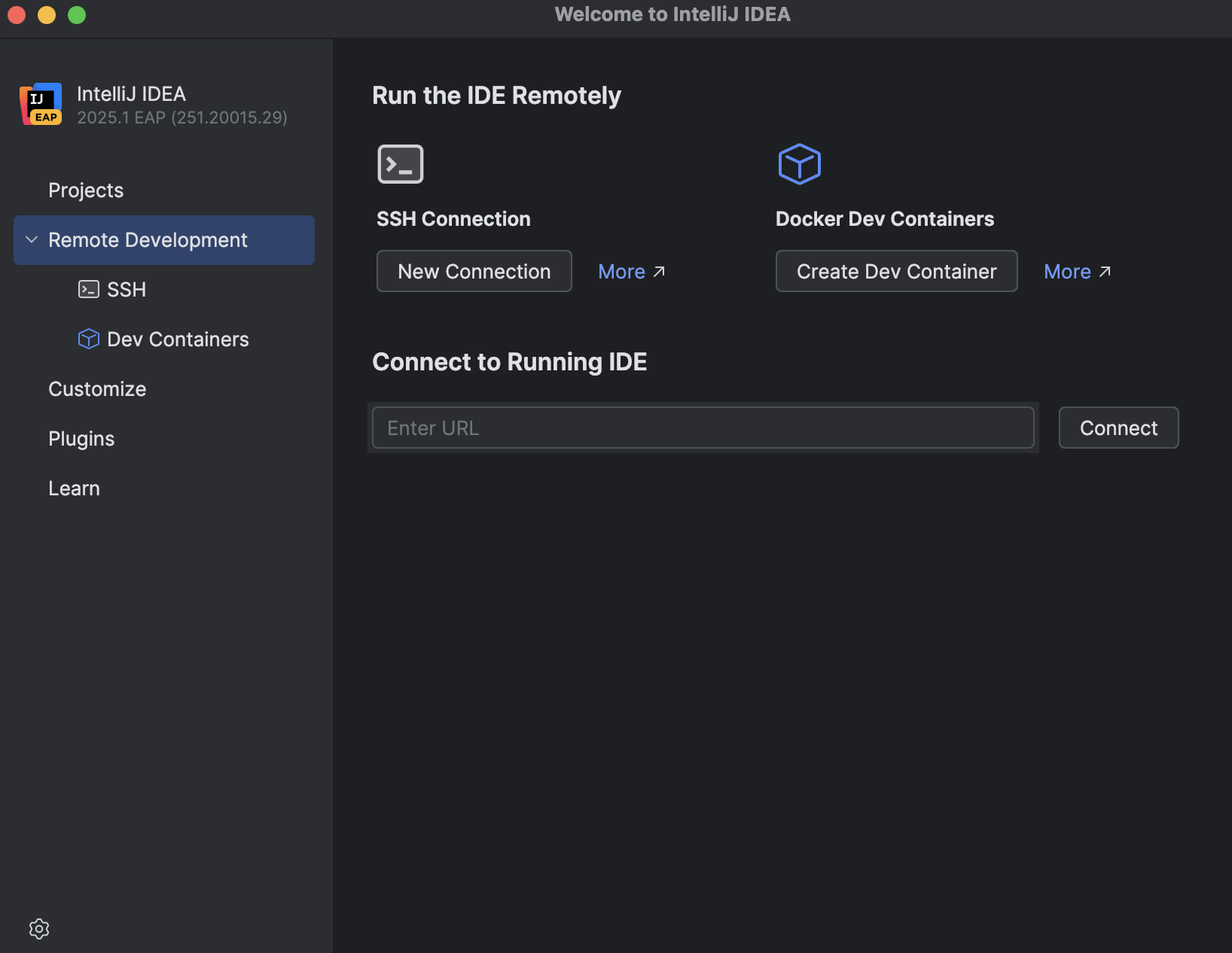This screenshot has height=953, width=1232.
Task: Select Dev Containers under Remote Development
Action: point(178,339)
